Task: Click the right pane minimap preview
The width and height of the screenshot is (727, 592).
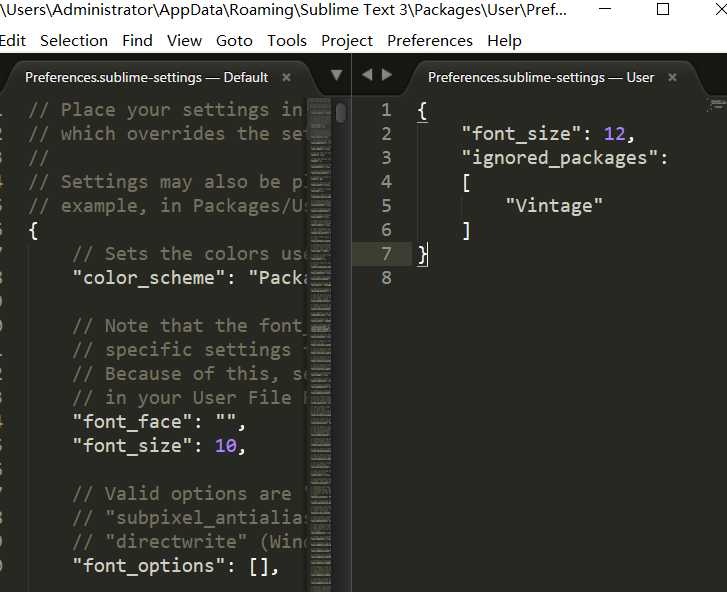Action: 716,105
